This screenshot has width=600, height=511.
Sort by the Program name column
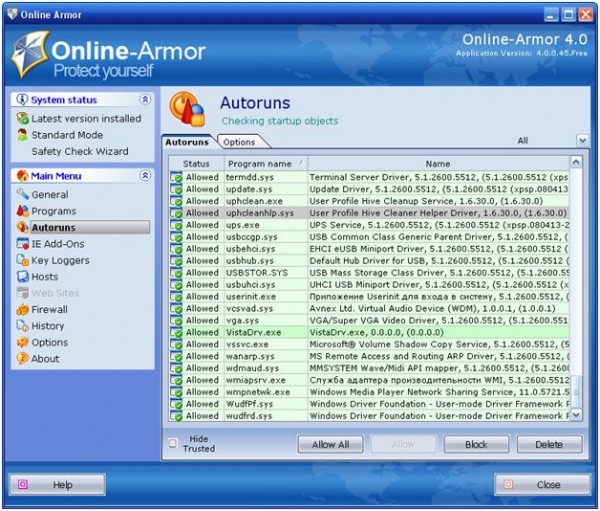pos(266,164)
